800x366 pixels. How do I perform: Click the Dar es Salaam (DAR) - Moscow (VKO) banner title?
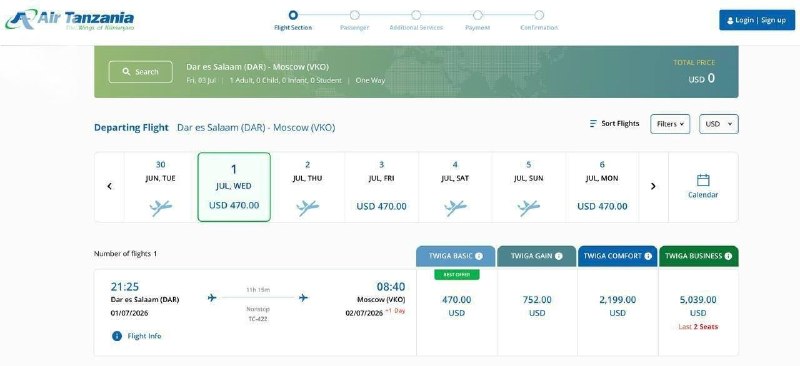coord(258,67)
